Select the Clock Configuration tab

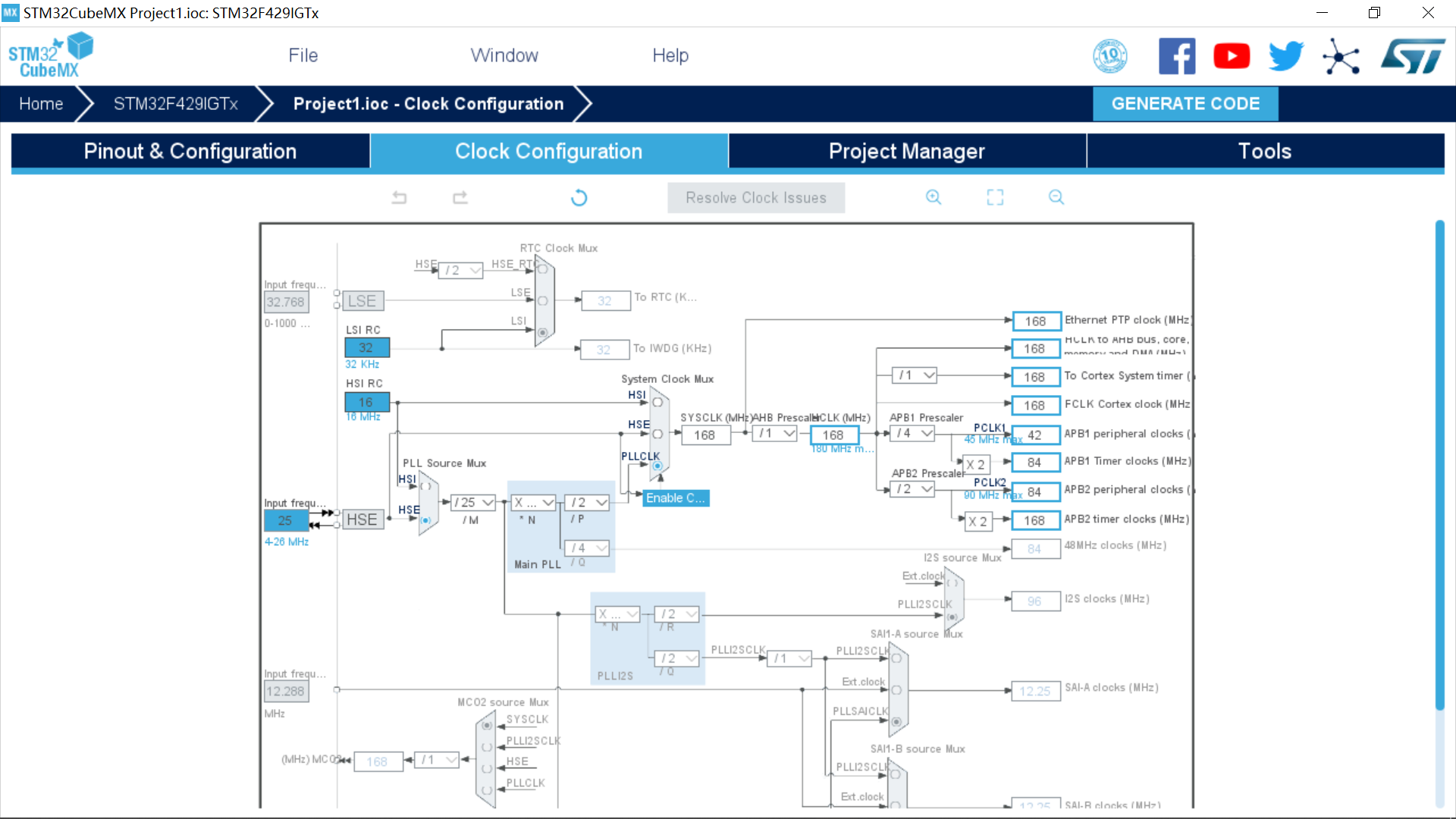tap(549, 151)
